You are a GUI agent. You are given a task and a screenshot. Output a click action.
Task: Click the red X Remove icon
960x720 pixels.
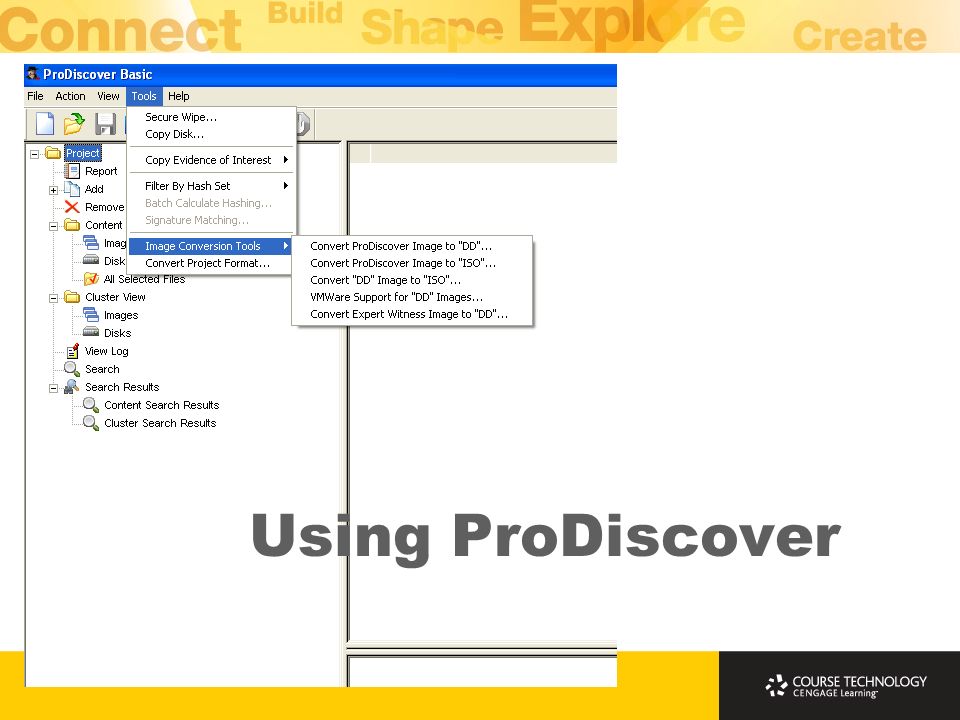pos(72,207)
